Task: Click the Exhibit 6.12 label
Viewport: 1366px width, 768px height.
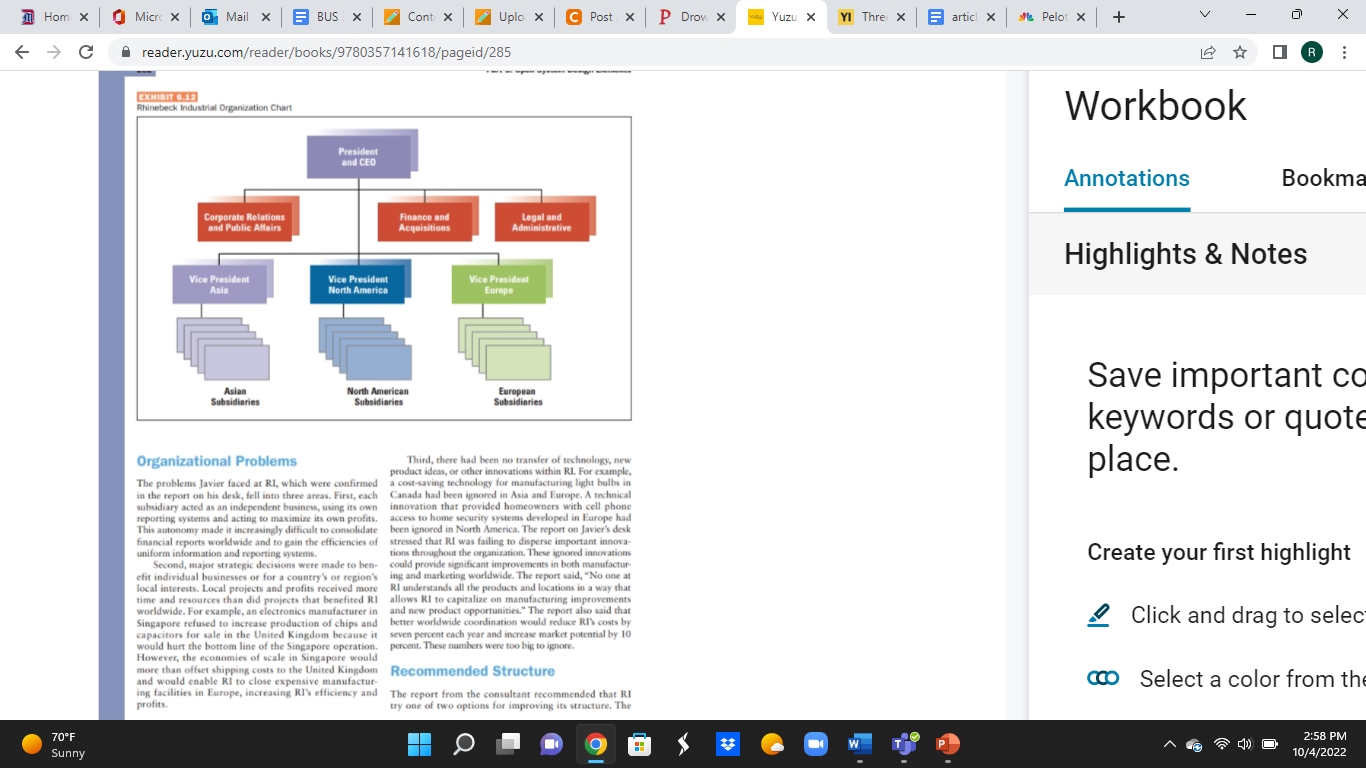Action: tap(166, 97)
